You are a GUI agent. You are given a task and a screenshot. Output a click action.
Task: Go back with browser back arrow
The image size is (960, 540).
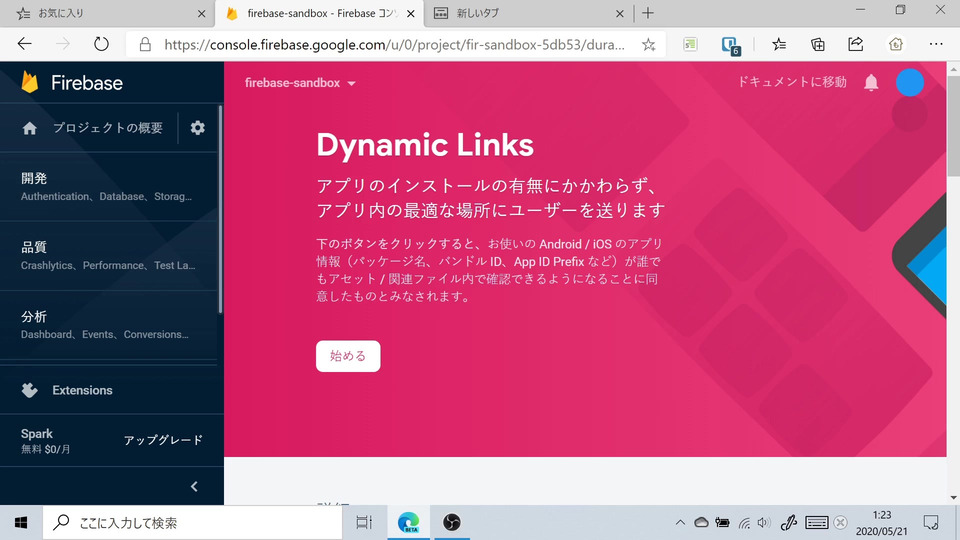(24, 44)
